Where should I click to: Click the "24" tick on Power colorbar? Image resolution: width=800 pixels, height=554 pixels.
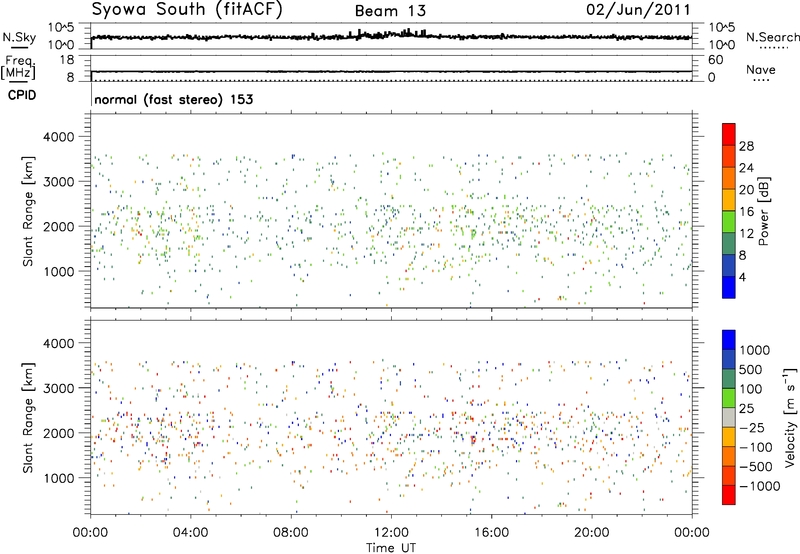point(746,168)
